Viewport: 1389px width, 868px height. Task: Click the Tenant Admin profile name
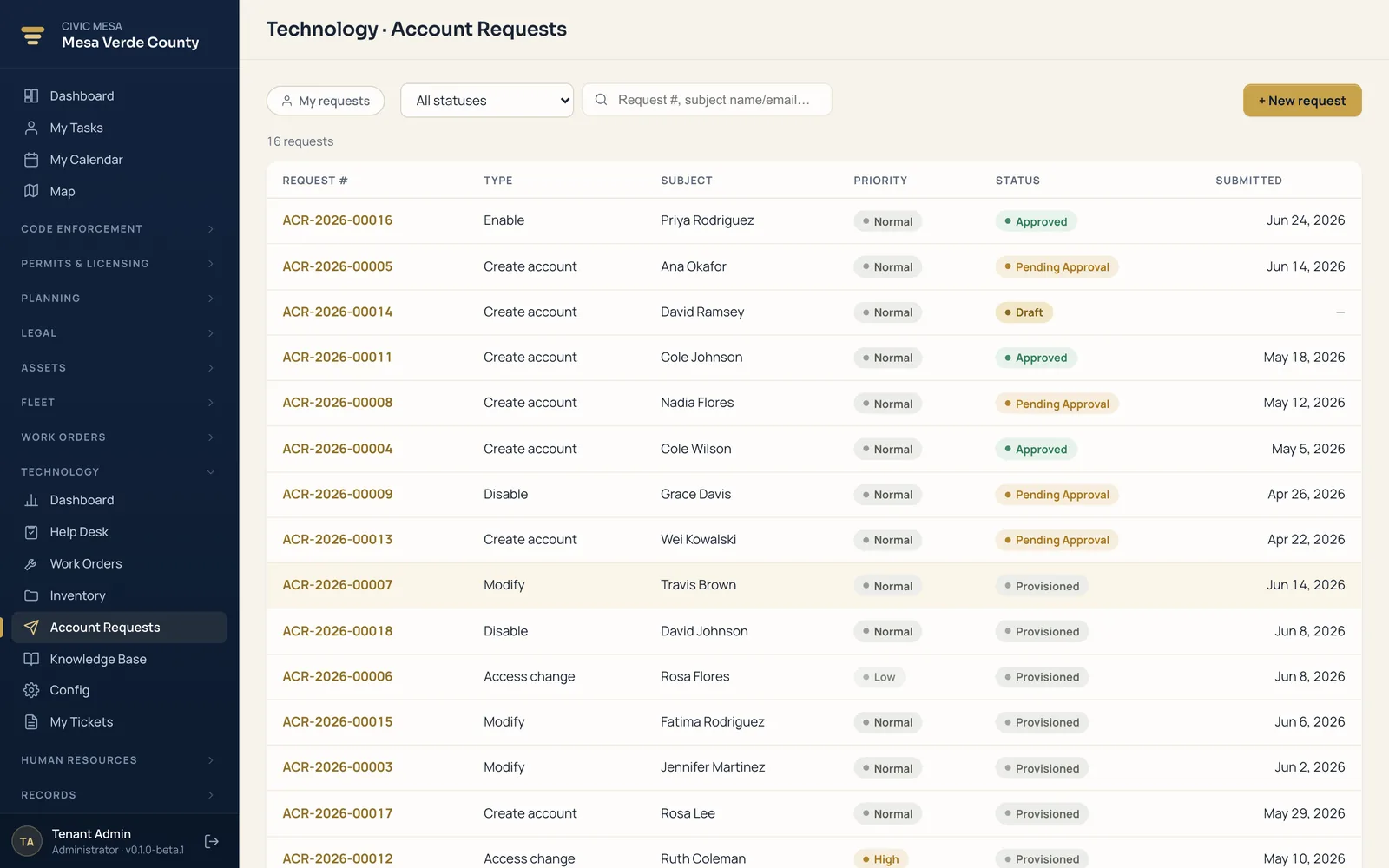pos(91,834)
